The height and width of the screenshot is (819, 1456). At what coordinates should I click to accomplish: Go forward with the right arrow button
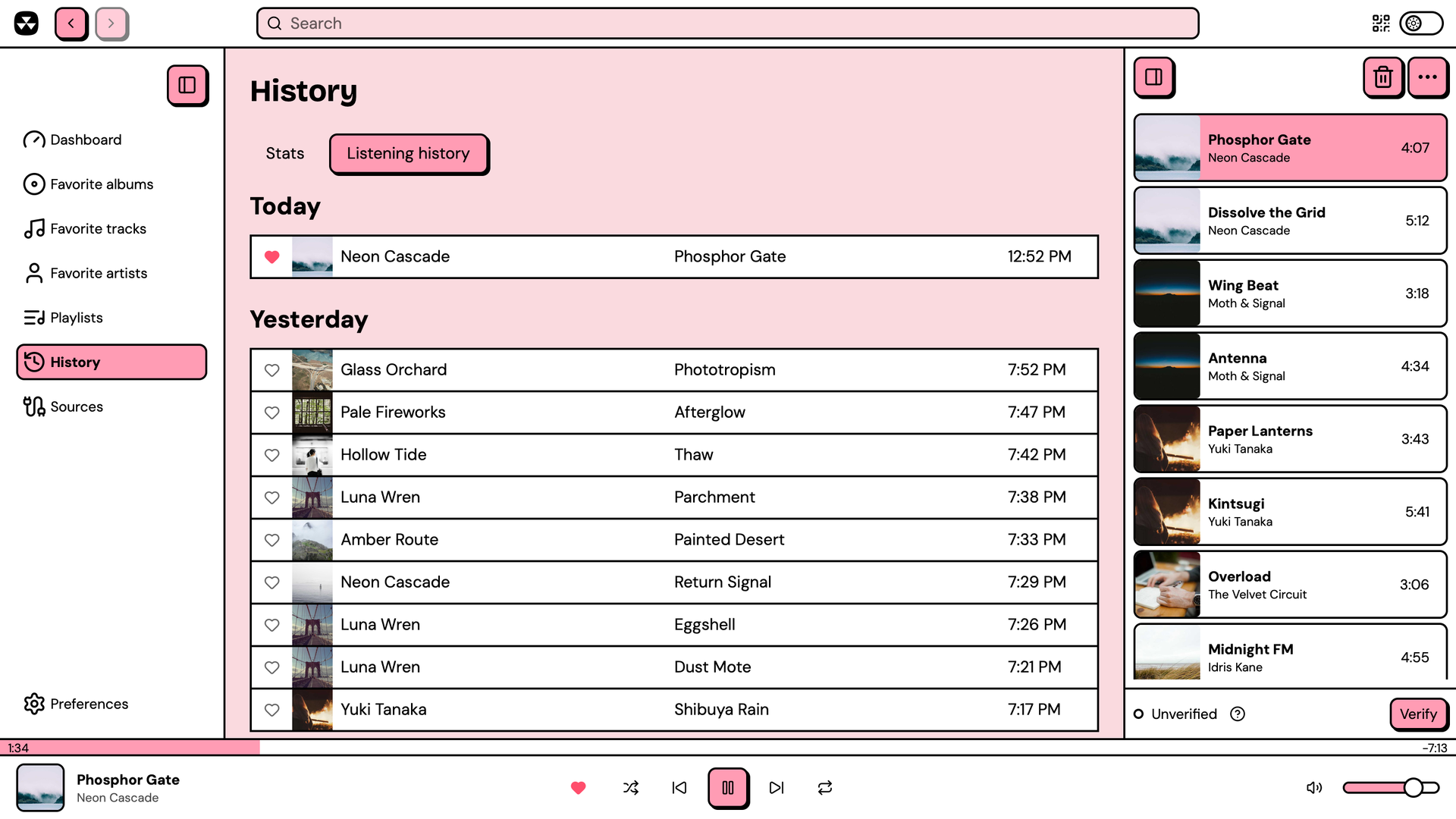[111, 24]
